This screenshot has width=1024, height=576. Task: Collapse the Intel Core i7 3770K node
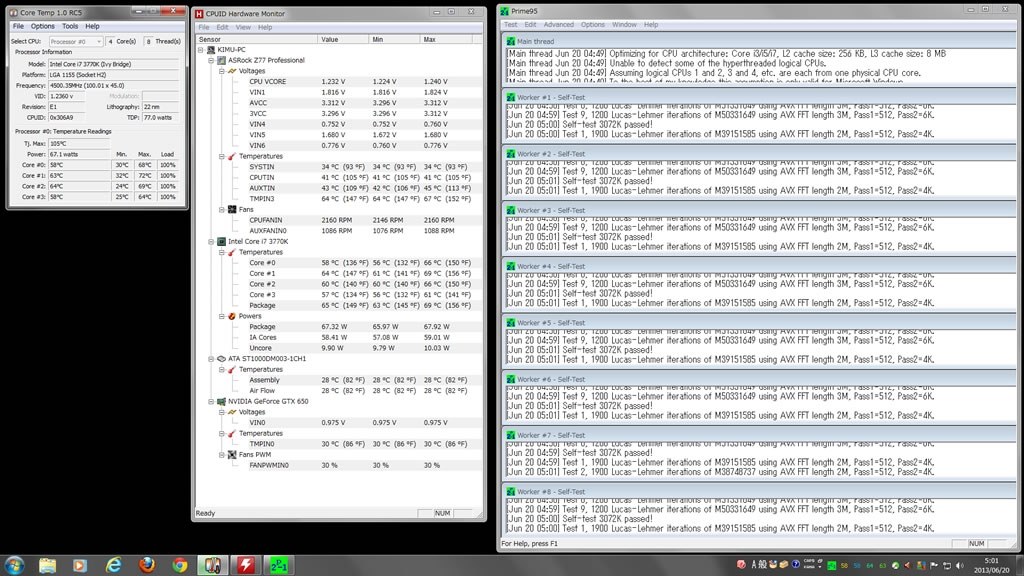[211, 242]
